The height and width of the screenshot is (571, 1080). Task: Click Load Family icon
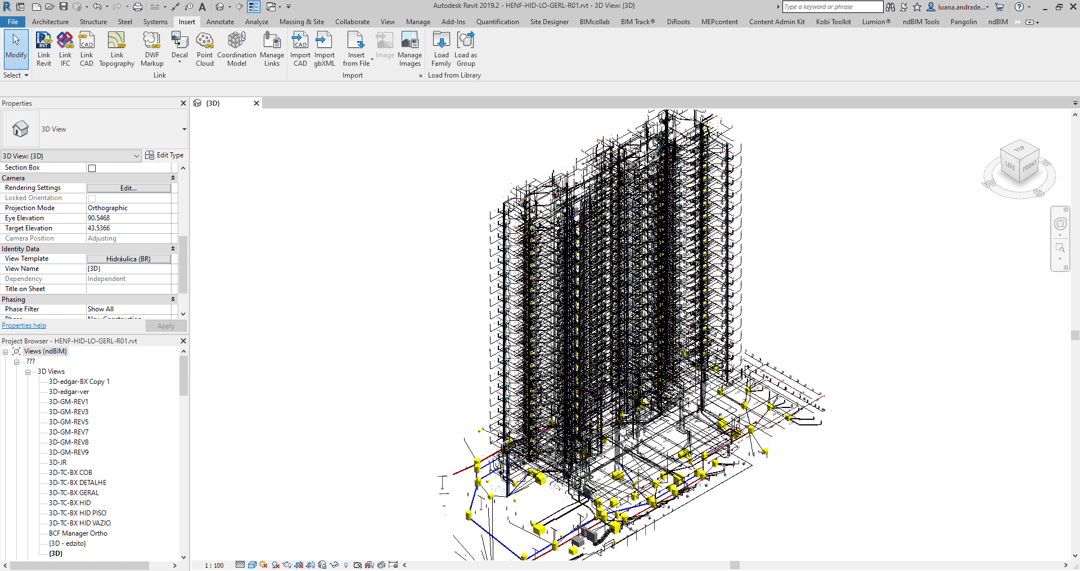pos(441,49)
